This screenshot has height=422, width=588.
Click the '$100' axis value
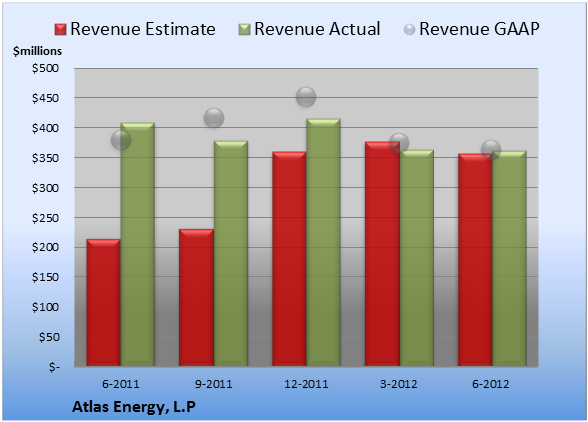(x=45, y=307)
